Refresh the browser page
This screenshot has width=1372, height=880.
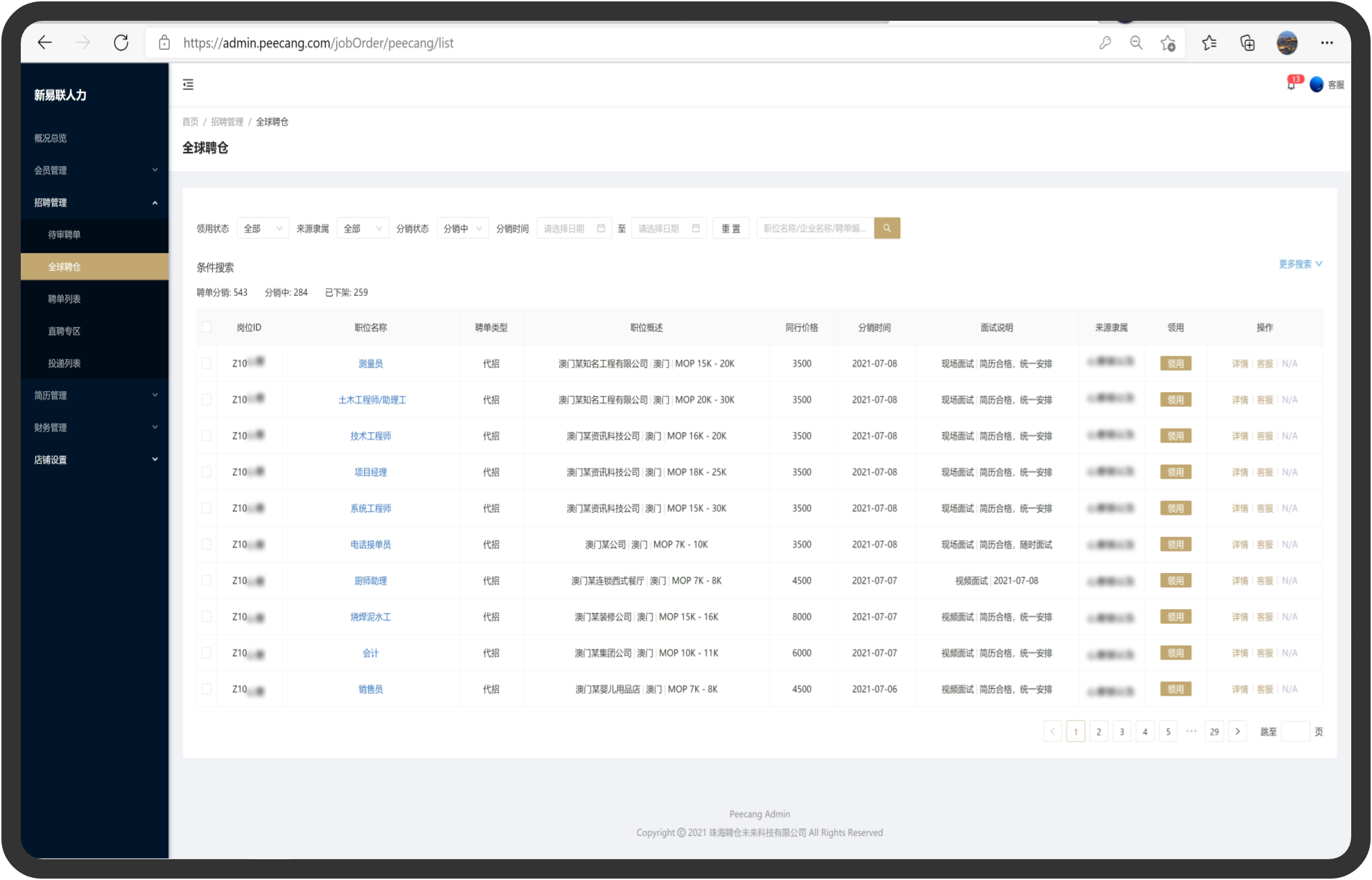(121, 43)
